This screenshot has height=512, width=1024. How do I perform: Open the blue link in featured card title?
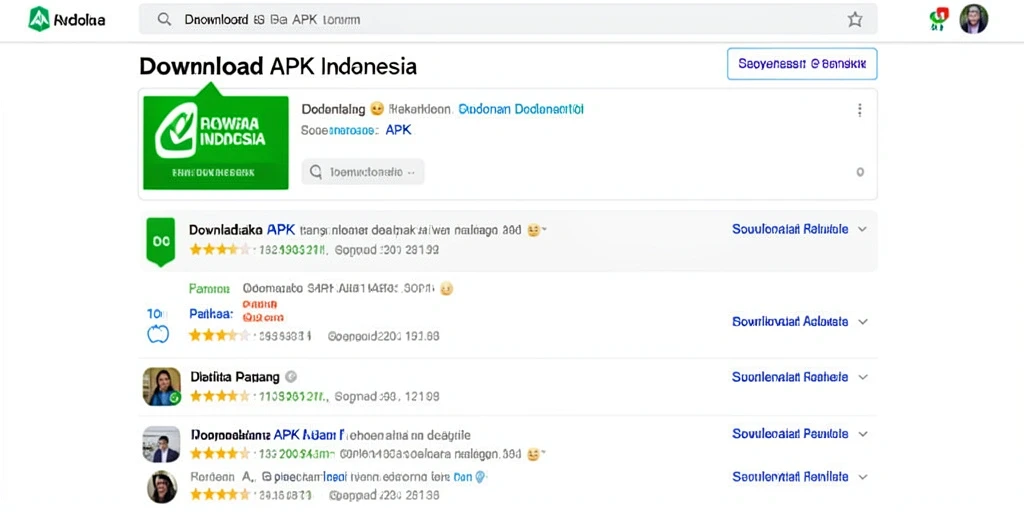click(x=521, y=109)
